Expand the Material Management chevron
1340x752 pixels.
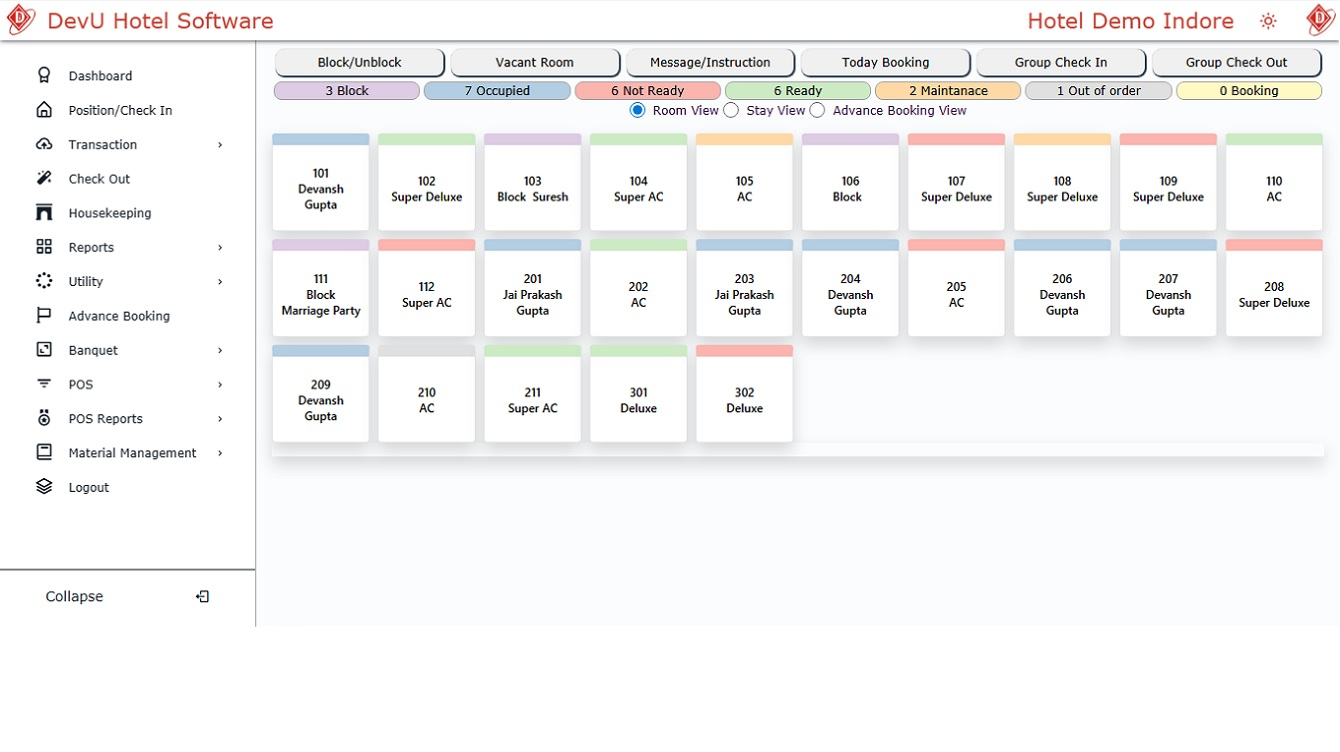(x=220, y=453)
